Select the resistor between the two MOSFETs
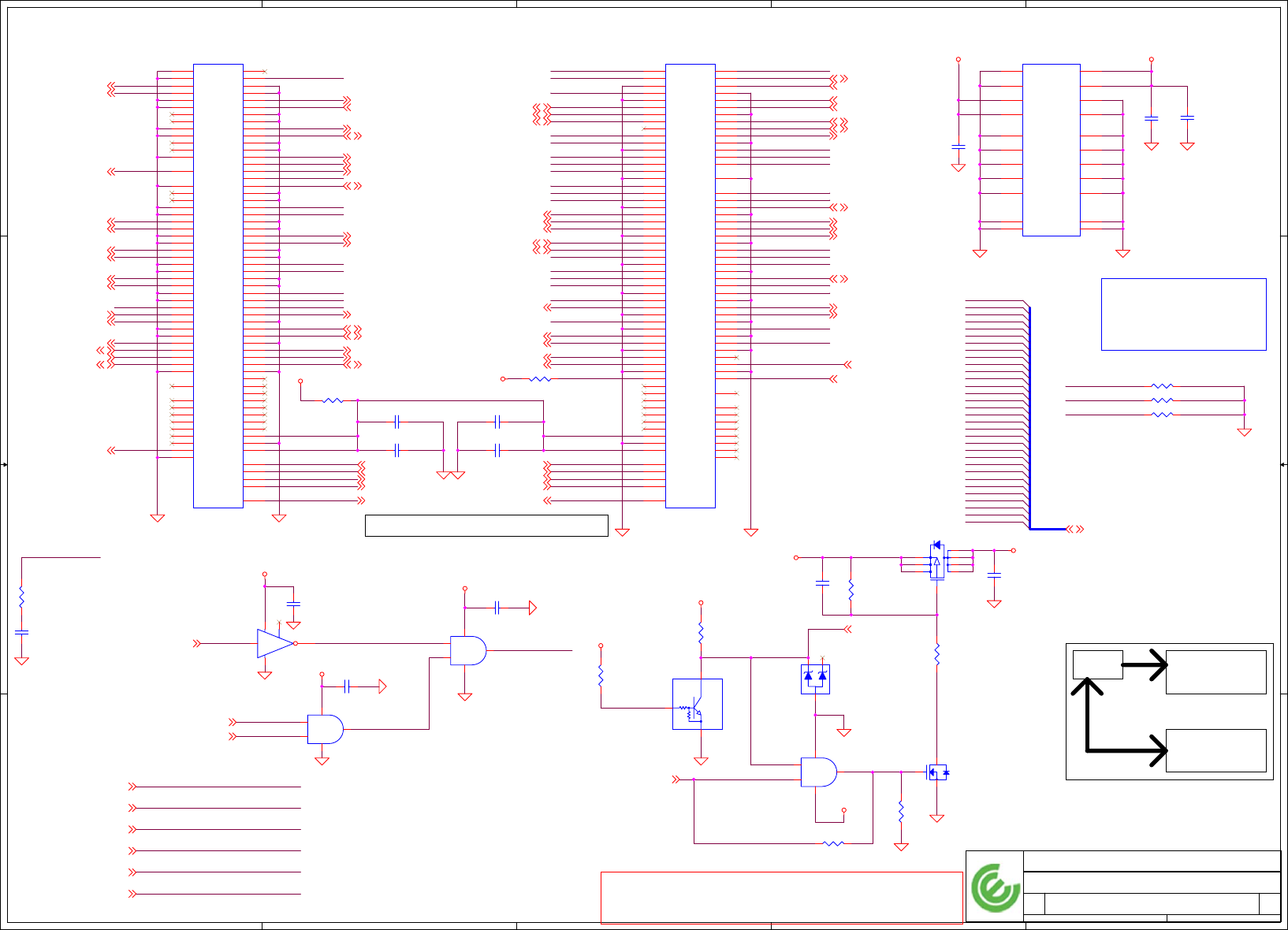The image size is (1288, 930). 936,654
